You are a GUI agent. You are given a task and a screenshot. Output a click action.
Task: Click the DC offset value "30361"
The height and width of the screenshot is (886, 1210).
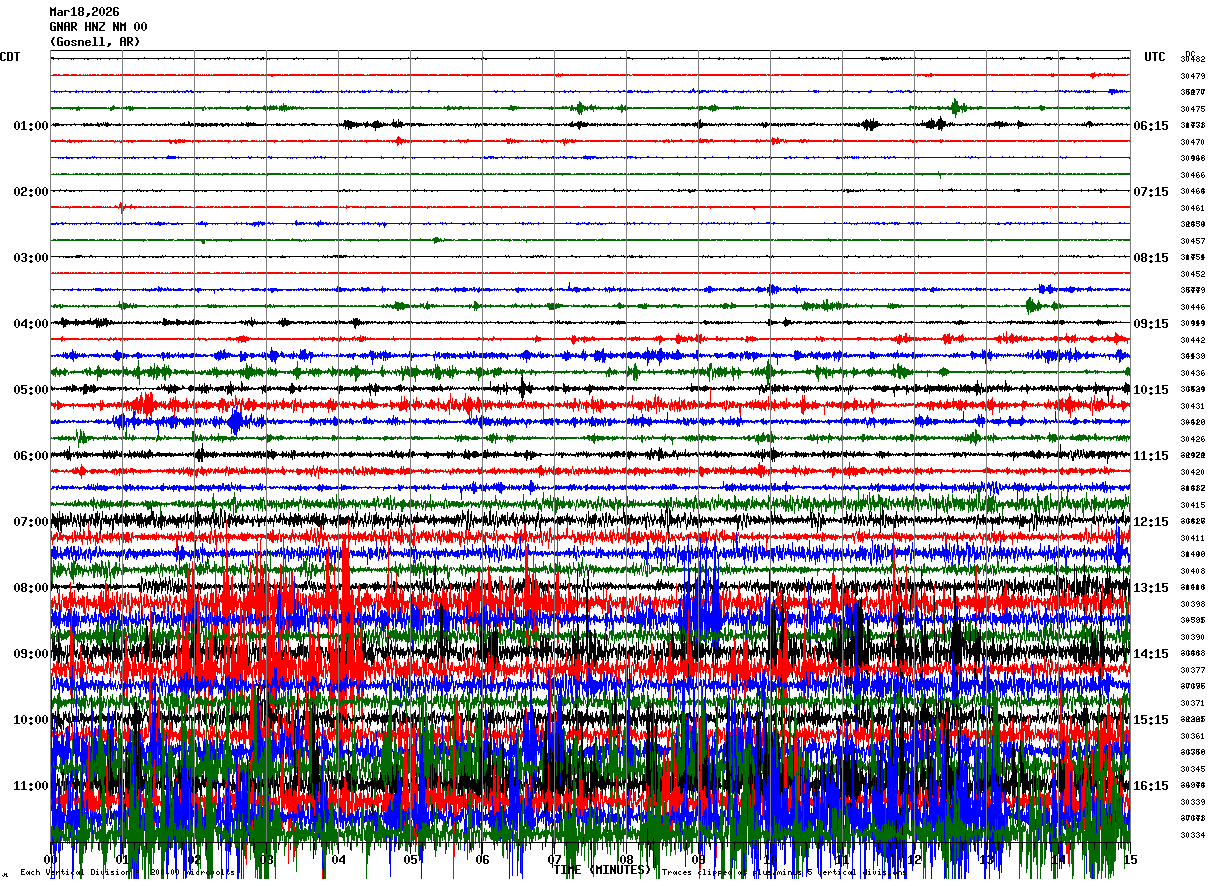point(1192,736)
